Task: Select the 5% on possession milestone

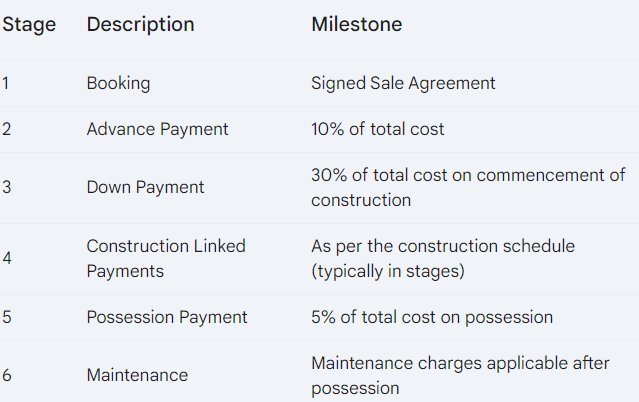Action: pos(432,318)
